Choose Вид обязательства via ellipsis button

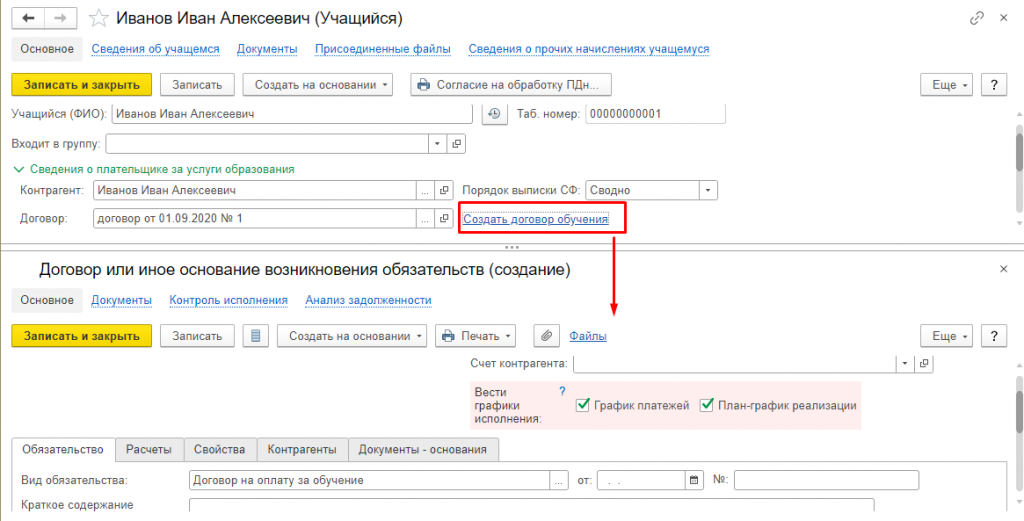pyautogui.click(x=558, y=480)
